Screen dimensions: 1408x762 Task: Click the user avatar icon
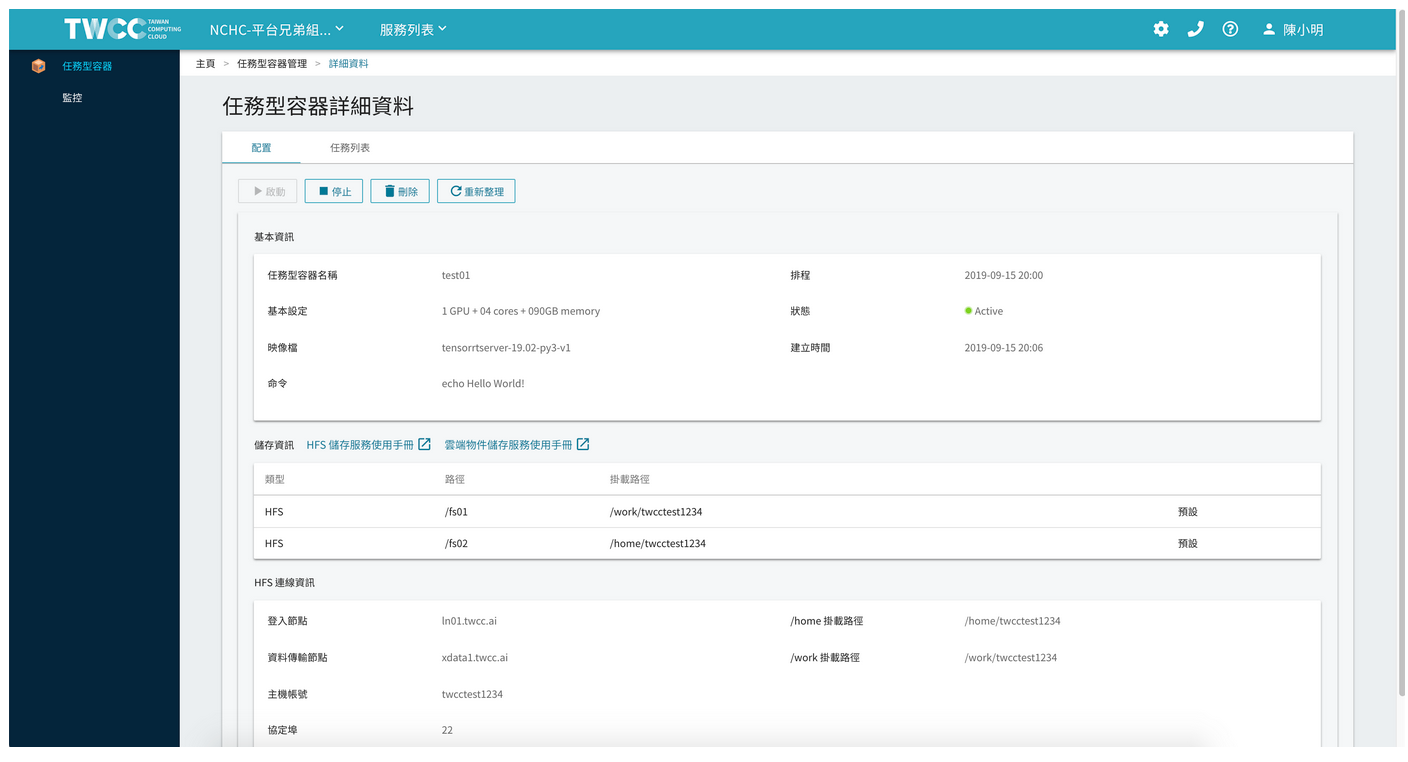1269,29
